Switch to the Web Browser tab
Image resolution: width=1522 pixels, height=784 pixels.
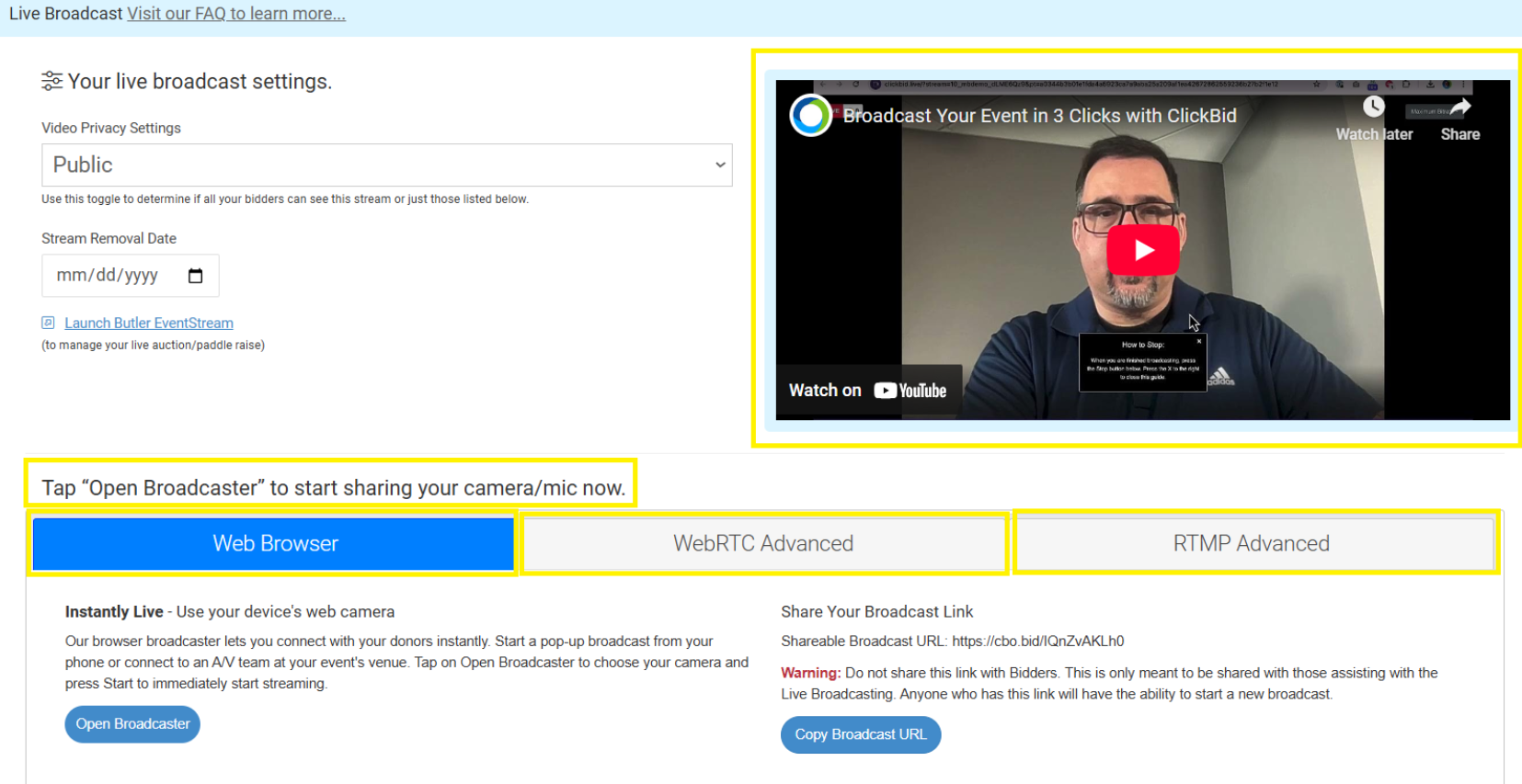[274, 544]
